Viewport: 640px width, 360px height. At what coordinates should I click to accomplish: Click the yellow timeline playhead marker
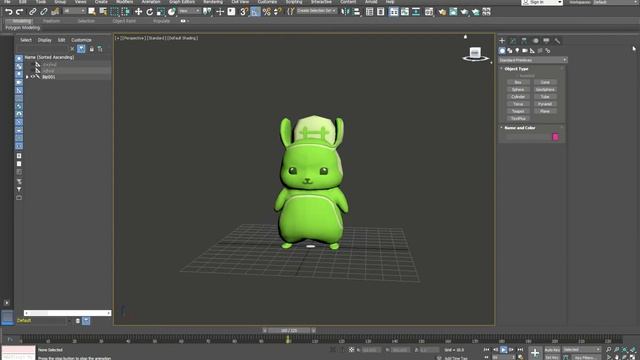[288, 339]
